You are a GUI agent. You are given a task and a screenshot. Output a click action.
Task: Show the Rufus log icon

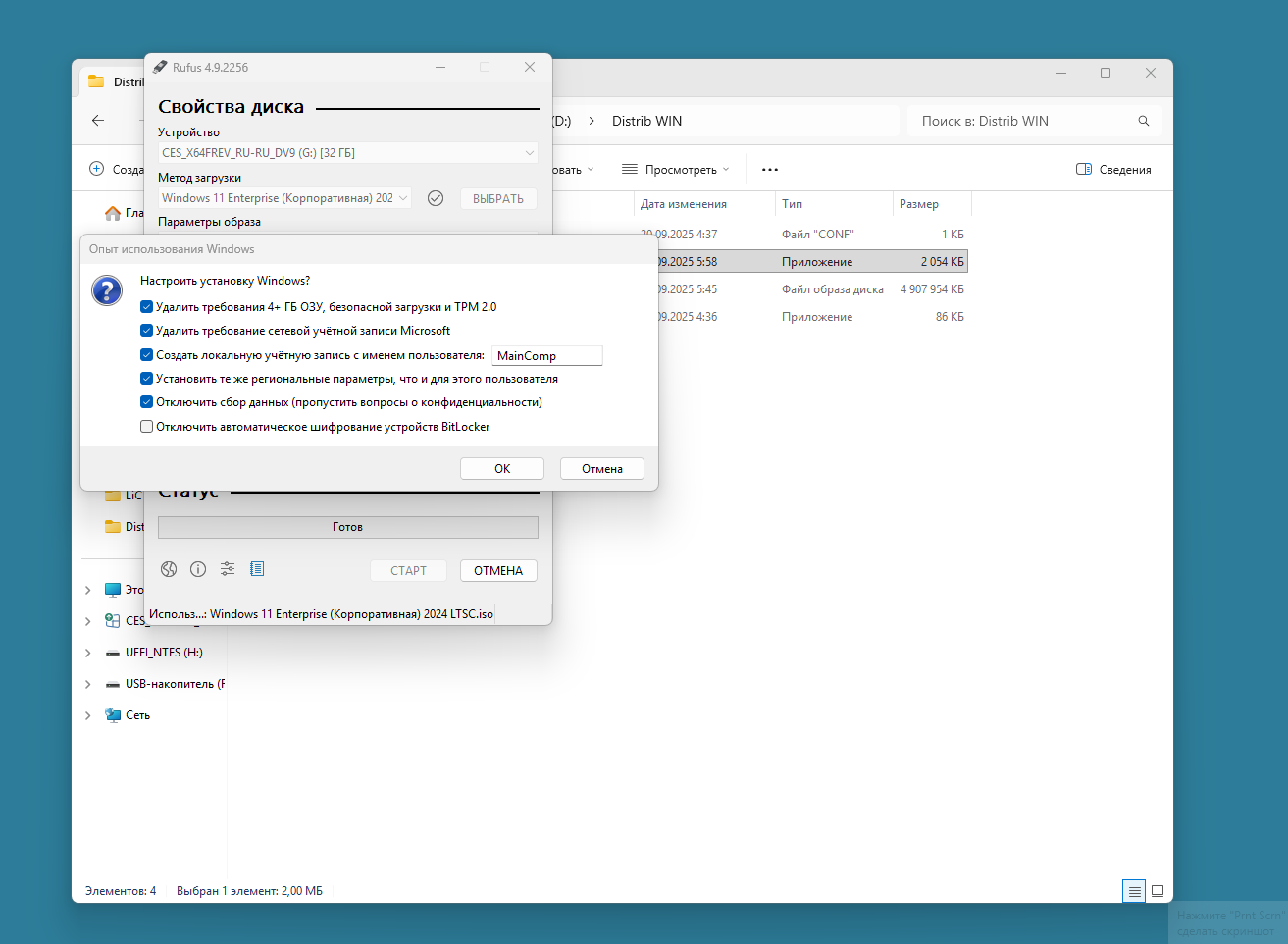pos(257,569)
